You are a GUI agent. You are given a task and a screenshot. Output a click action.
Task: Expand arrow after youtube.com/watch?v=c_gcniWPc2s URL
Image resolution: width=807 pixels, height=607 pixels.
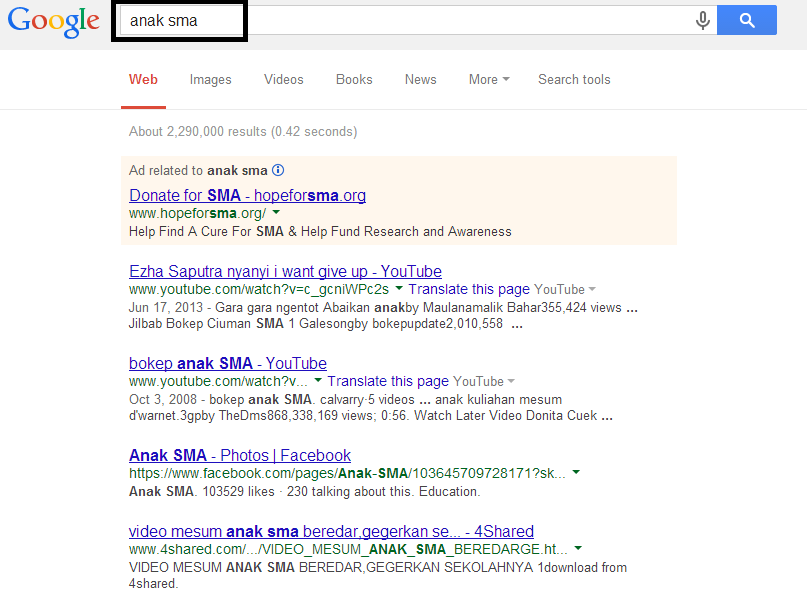[x=399, y=288]
